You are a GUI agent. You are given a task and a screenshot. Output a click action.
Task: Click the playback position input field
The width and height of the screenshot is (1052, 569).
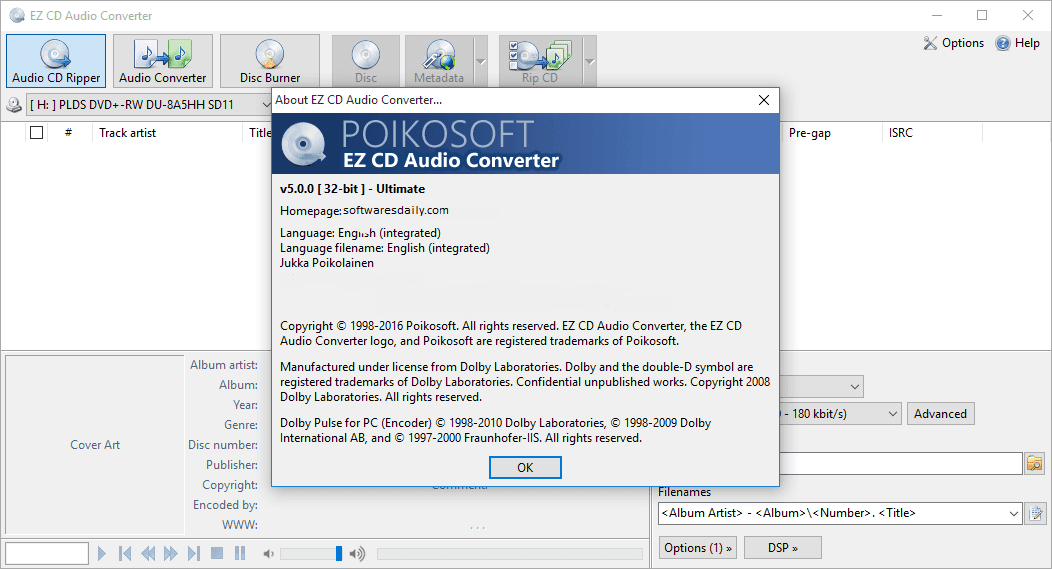47,554
